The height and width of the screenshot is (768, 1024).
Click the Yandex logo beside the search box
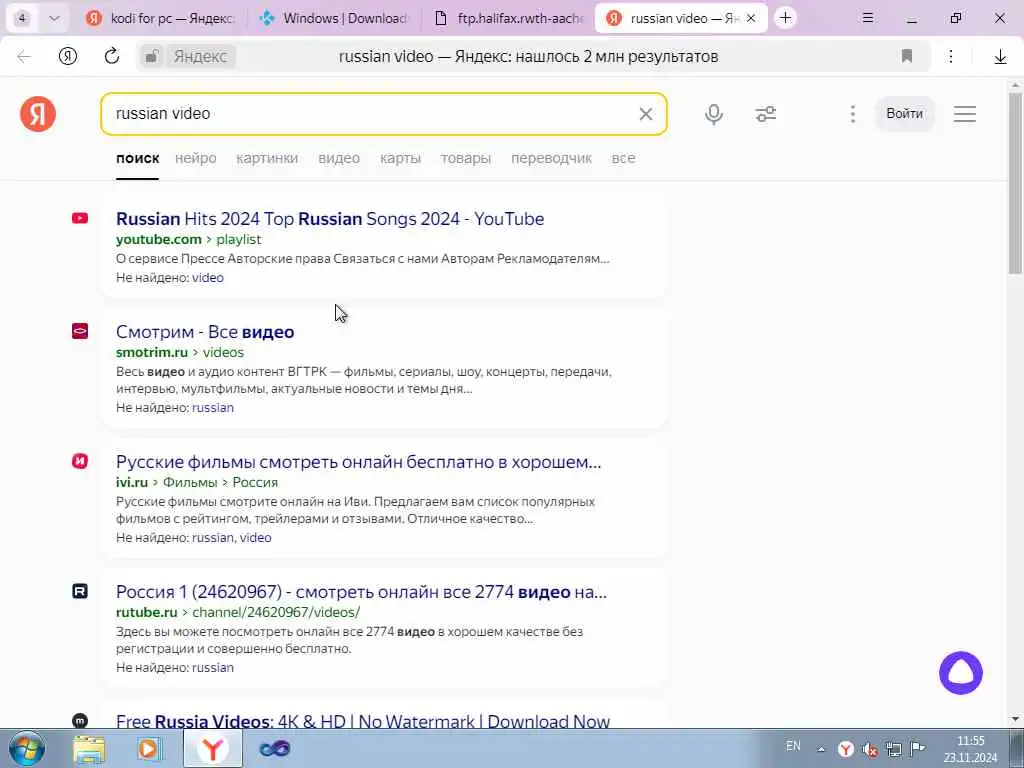(38, 114)
